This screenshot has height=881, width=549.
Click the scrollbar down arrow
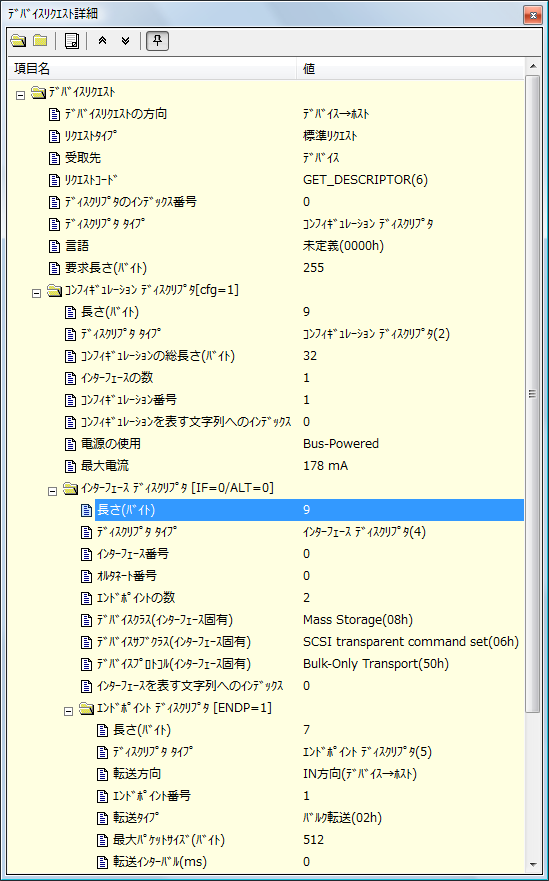click(x=533, y=864)
